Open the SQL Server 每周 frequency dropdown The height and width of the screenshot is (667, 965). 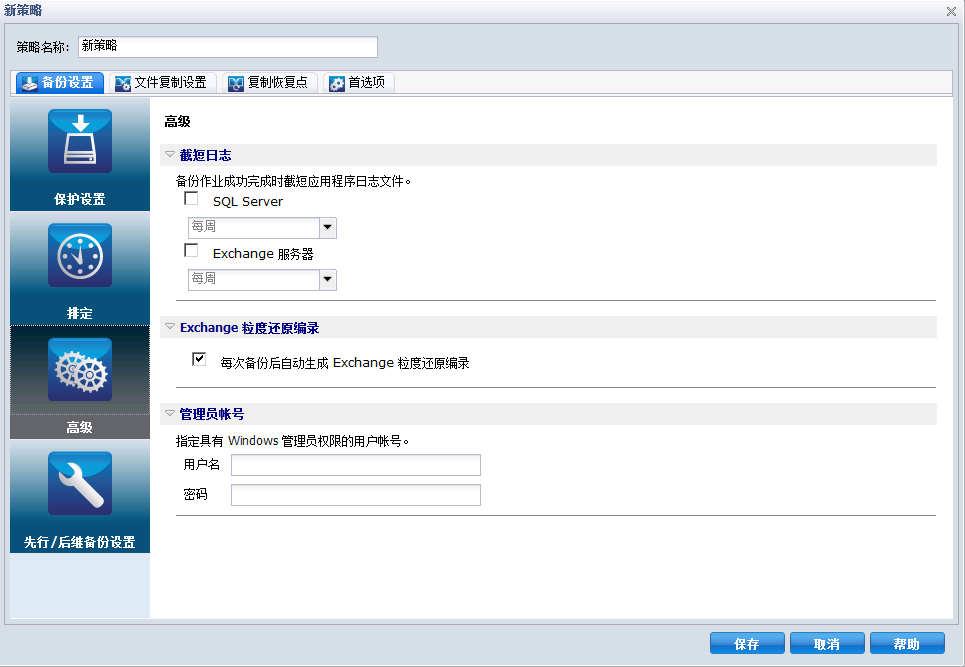point(327,228)
